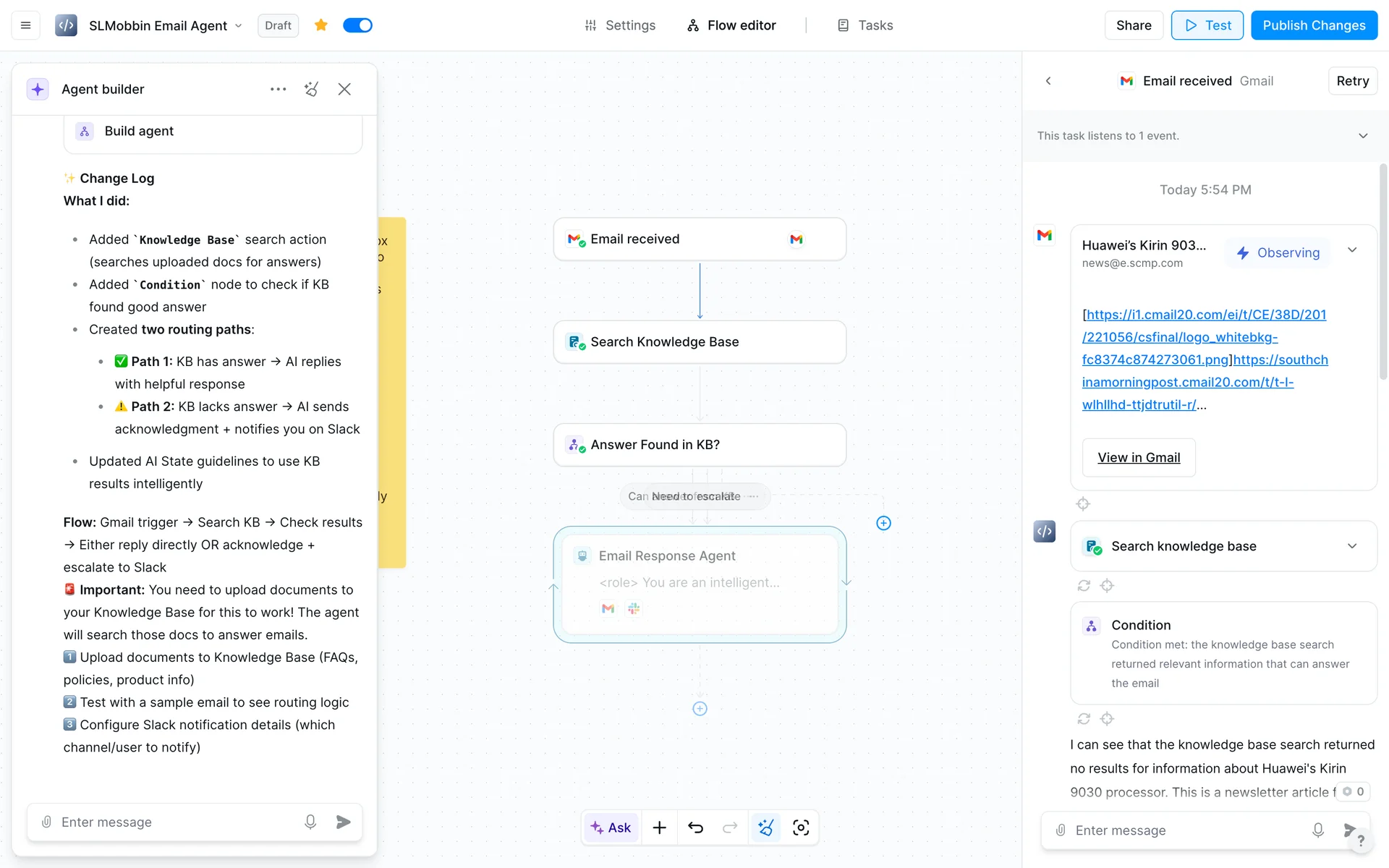1389x868 pixels.
Task: Expand the task listens to event section
Action: point(1363,136)
